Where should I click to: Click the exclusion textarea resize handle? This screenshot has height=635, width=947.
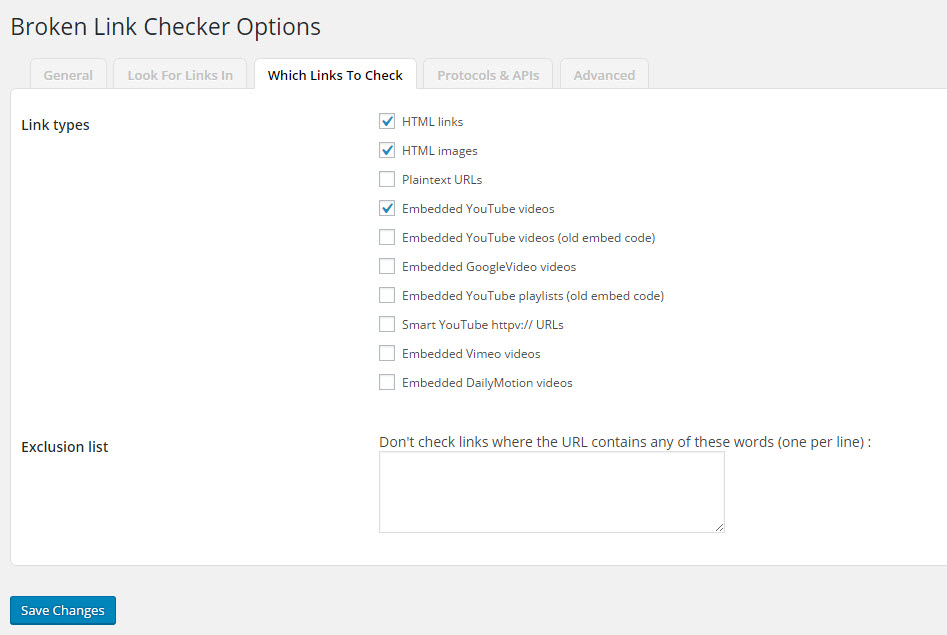point(719,527)
